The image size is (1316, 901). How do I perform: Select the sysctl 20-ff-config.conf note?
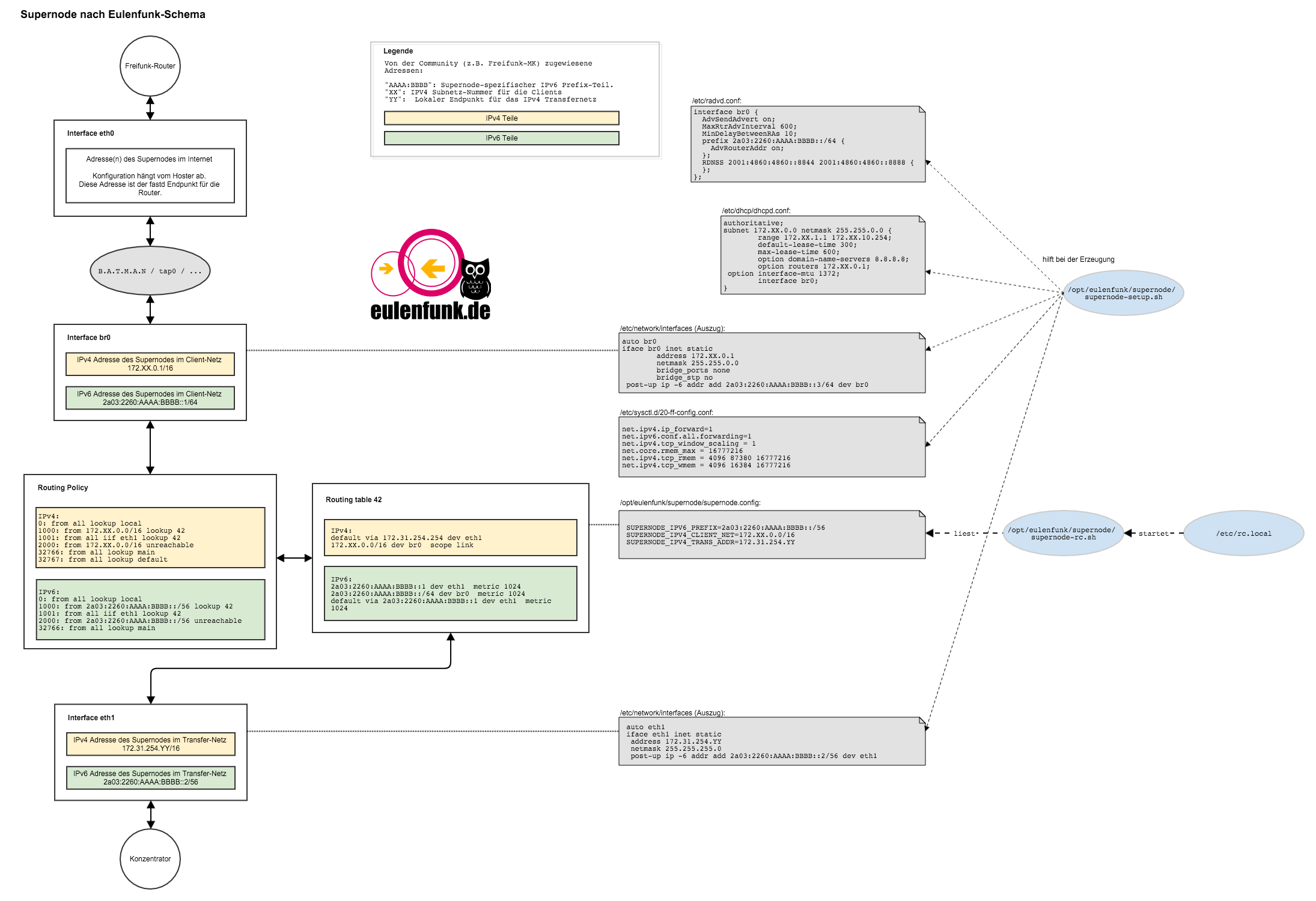click(x=772, y=447)
